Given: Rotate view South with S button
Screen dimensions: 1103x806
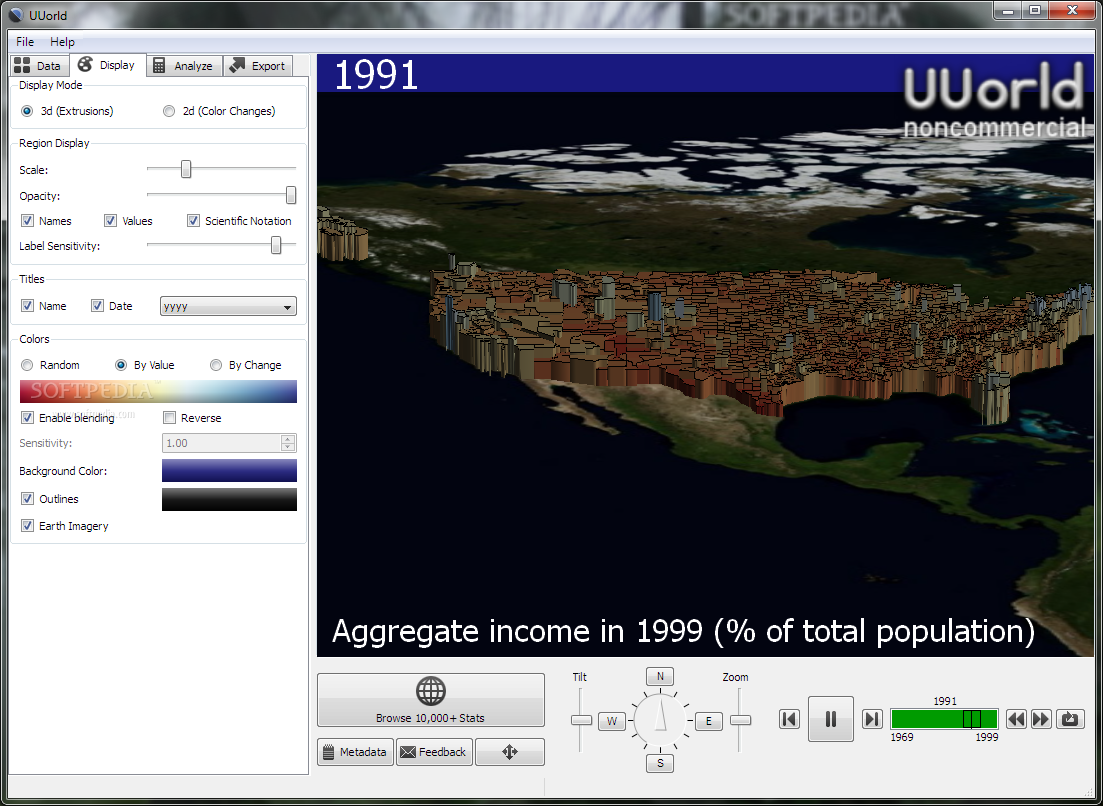Looking at the screenshot, I should pos(660,763).
